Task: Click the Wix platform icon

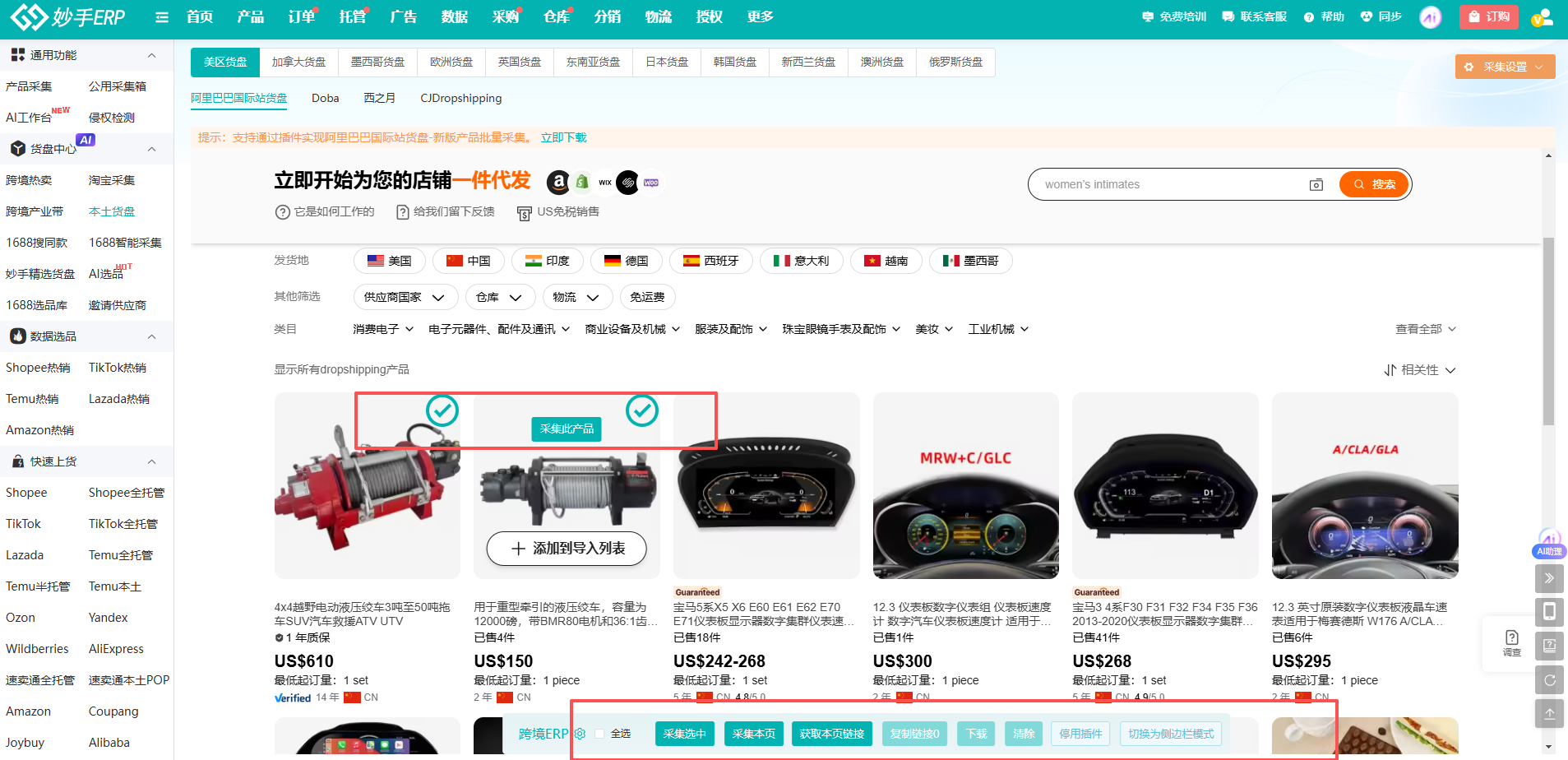Action: [x=605, y=183]
